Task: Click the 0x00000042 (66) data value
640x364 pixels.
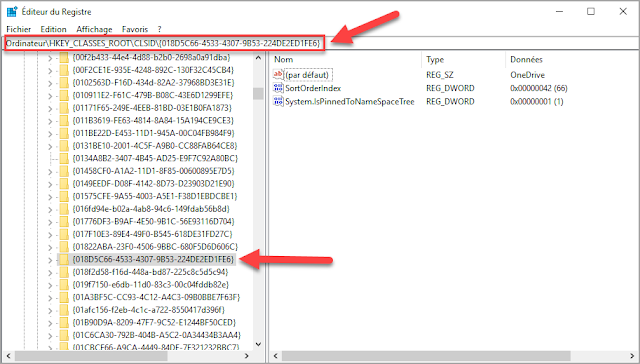Action: [538, 88]
